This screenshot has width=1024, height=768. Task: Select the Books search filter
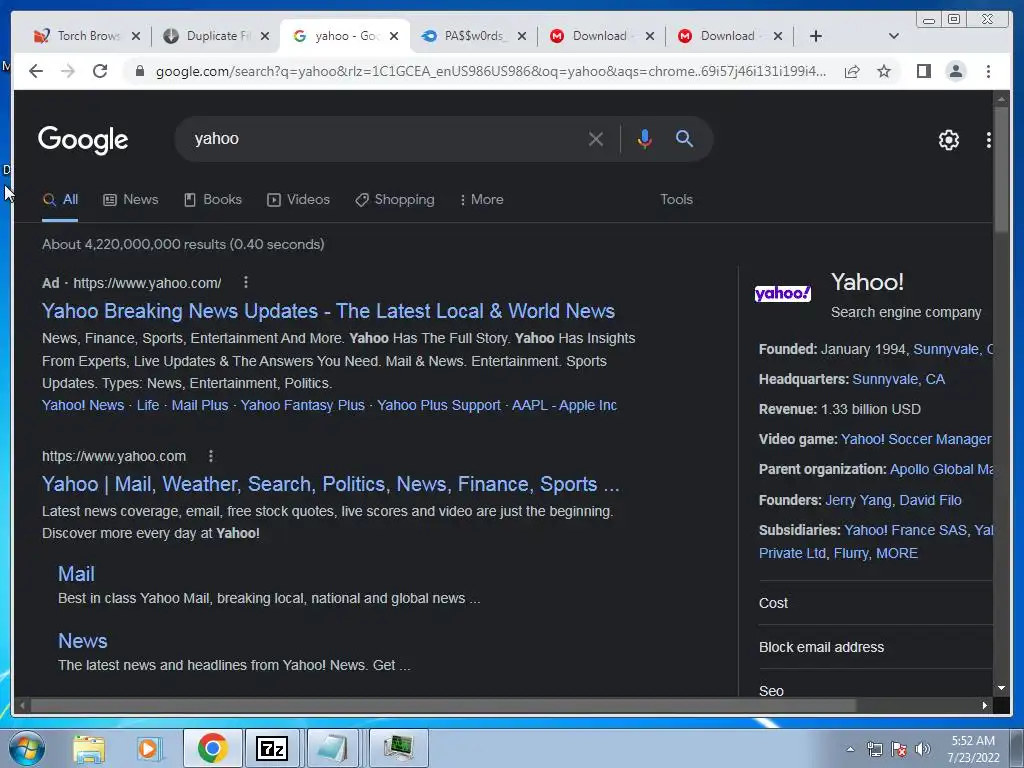[x=213, y=199]
